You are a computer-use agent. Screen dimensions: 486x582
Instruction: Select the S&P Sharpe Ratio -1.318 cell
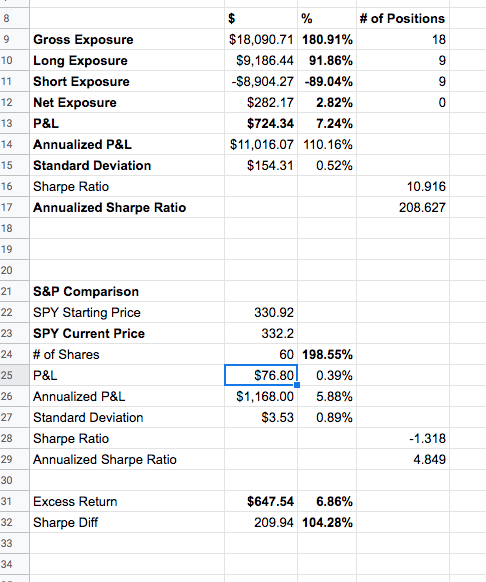(x=403, y=438)
